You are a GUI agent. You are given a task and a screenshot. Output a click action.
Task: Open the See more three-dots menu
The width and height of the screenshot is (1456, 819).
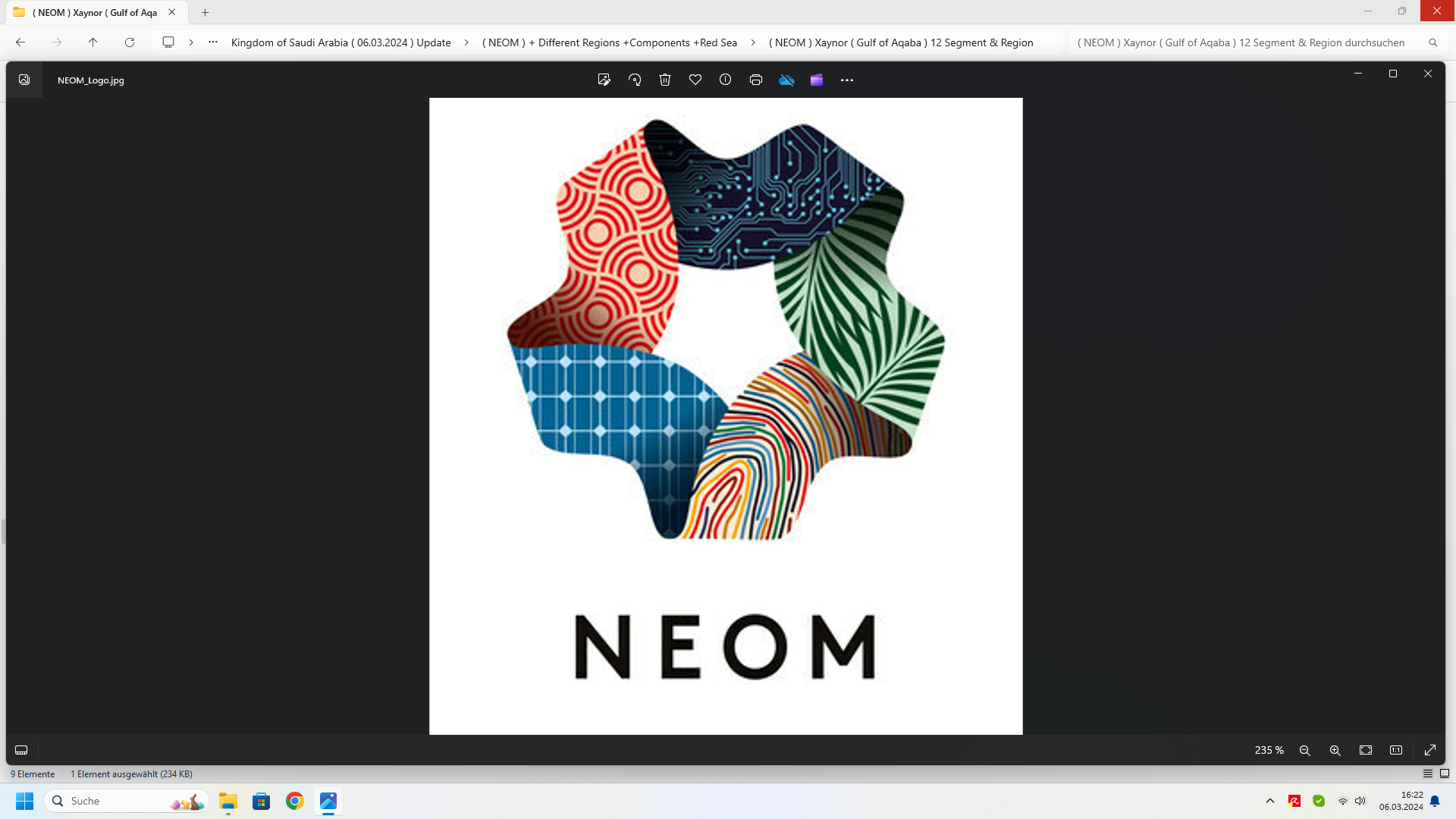pyautogui.click(x=847, y=80)
